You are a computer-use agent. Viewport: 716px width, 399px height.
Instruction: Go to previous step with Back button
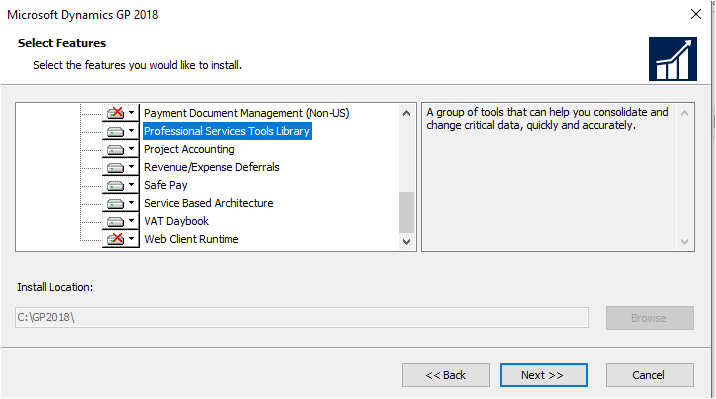446,375
